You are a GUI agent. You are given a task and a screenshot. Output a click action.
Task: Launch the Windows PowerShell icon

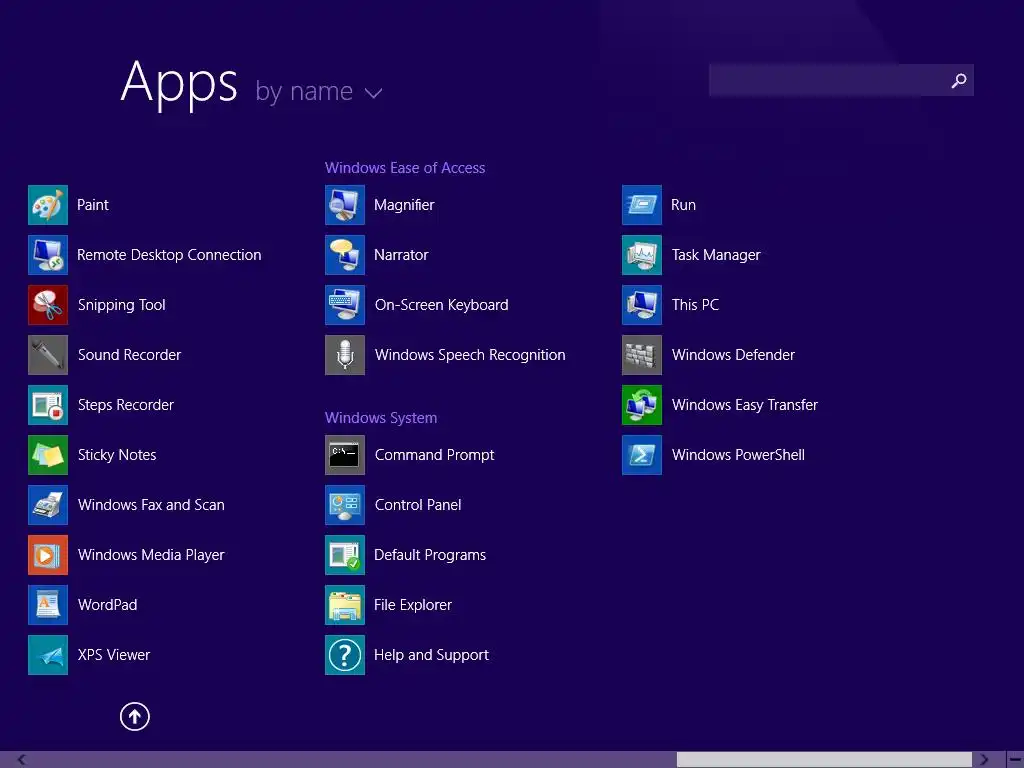[x=642, y=455]
